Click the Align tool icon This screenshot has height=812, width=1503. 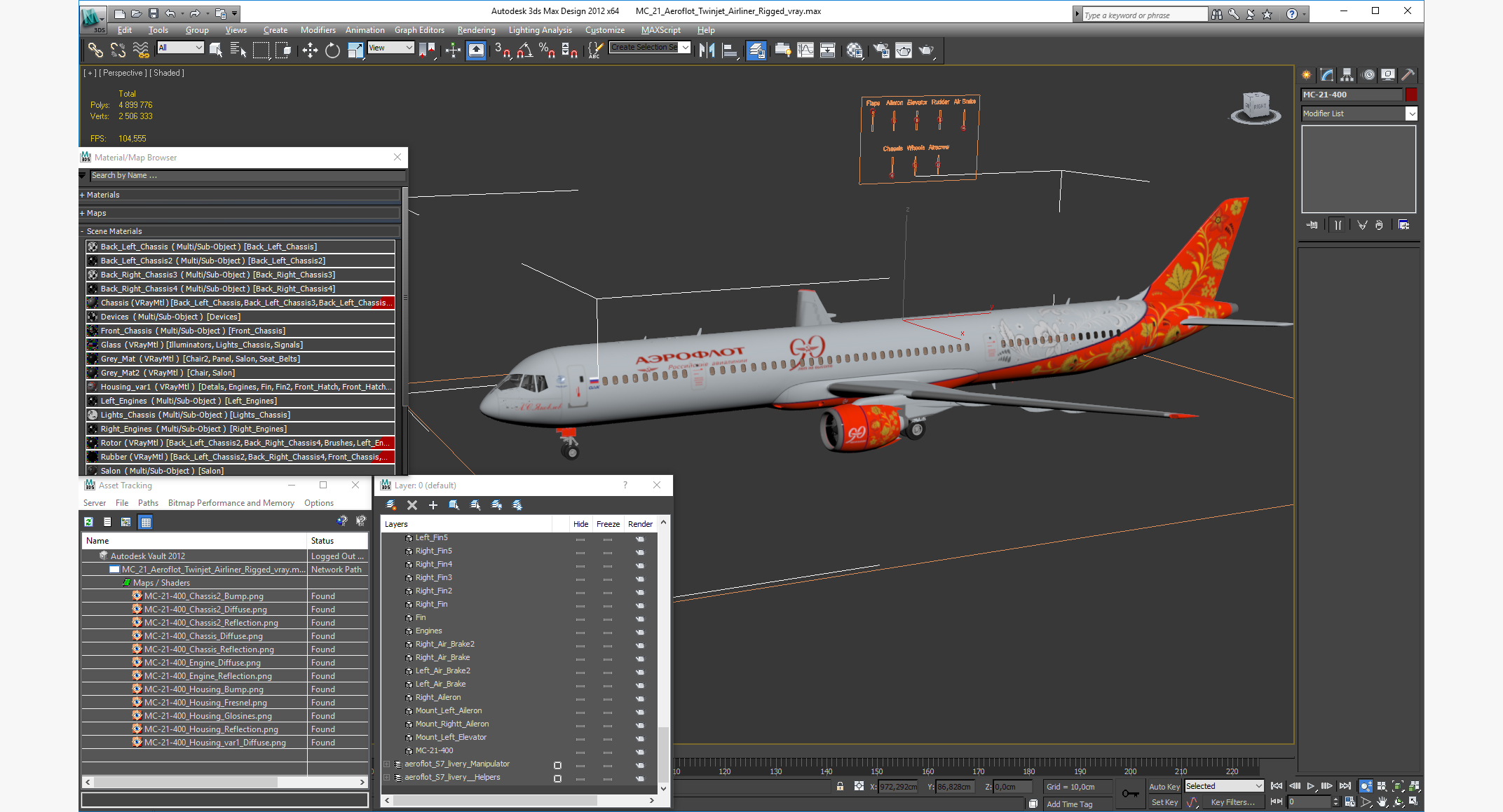click(730, 50)
